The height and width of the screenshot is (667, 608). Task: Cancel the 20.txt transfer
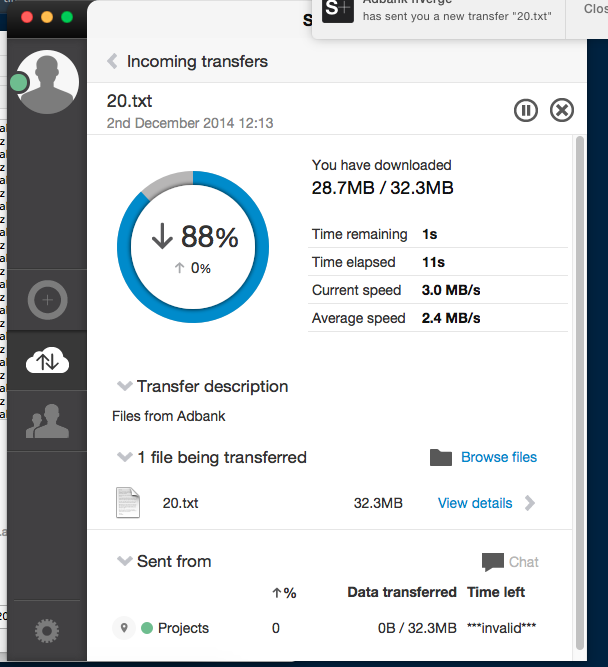tap(562, 111)
